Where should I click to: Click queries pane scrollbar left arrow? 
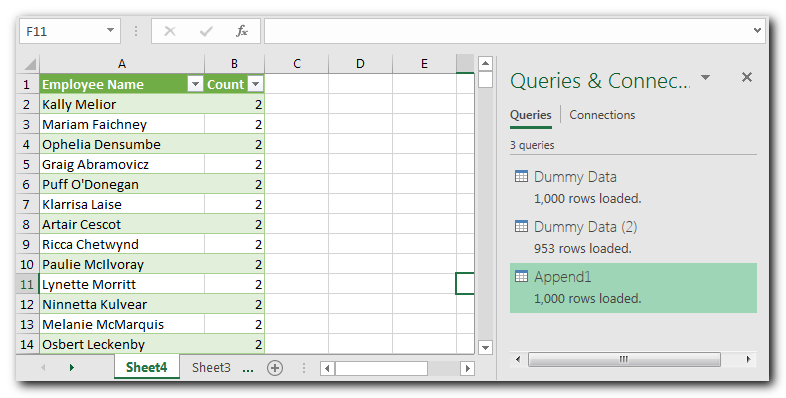pyautogui.click(x=518, y=359)
